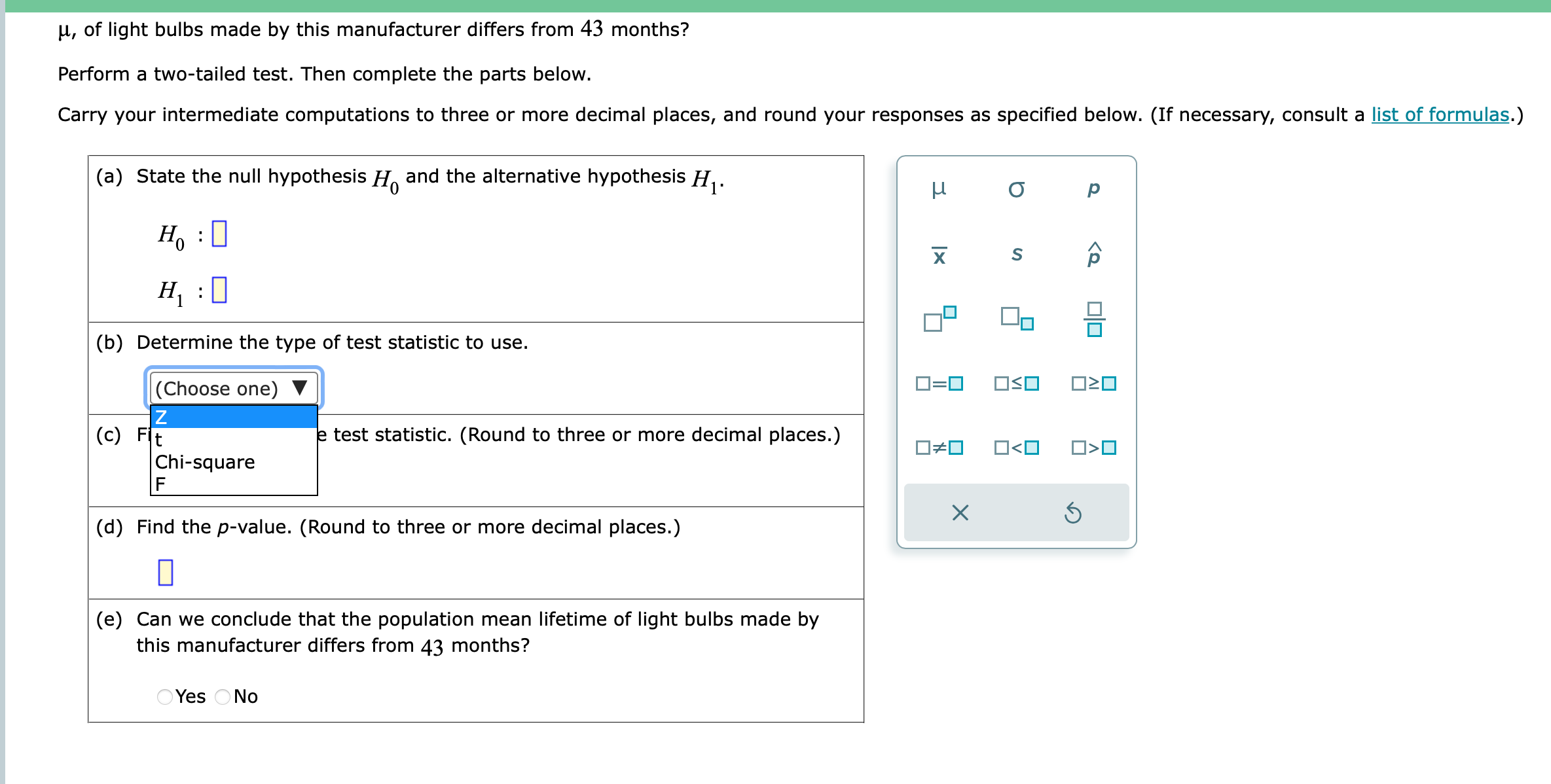Open the Choose one test statistic dropdown

click(232, 387)
